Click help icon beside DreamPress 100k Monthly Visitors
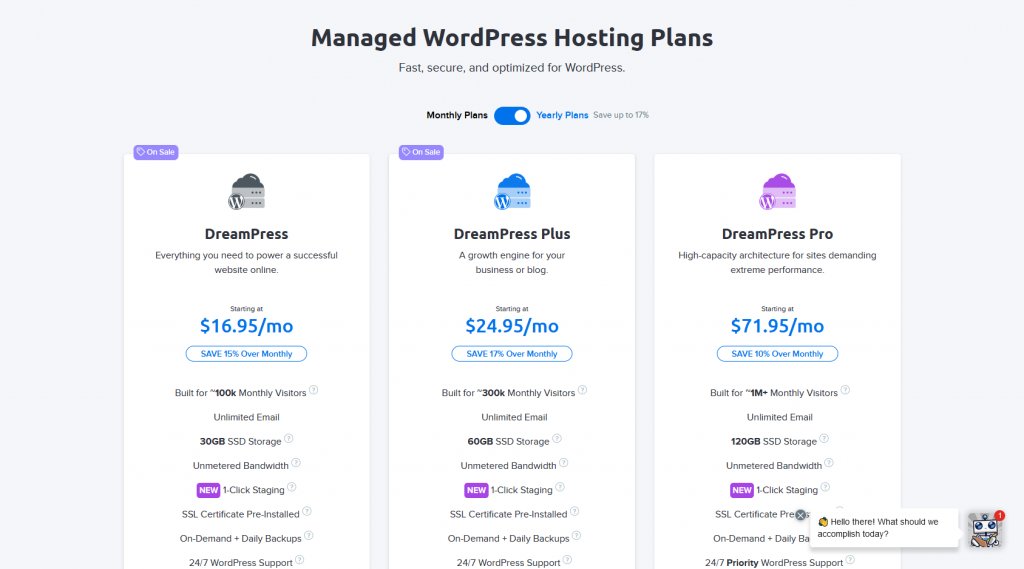 [x=314, y=391]
